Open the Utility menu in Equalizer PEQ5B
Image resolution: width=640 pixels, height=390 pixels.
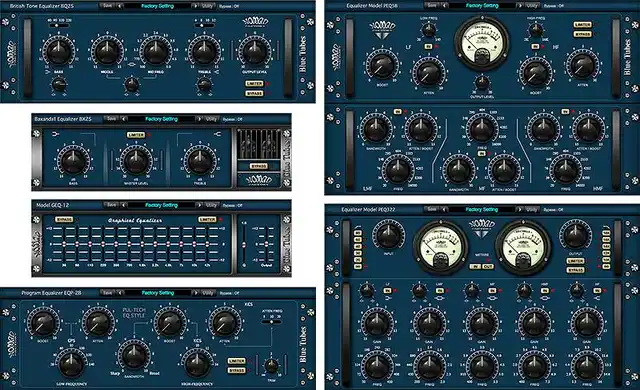[531, 6]
